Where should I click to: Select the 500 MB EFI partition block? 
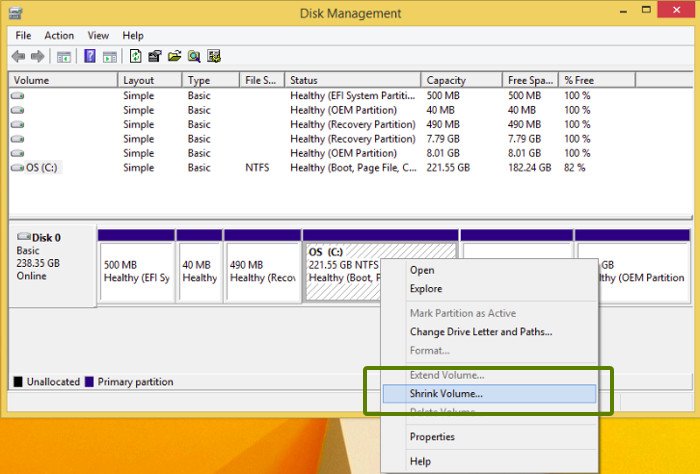(135, 270)
